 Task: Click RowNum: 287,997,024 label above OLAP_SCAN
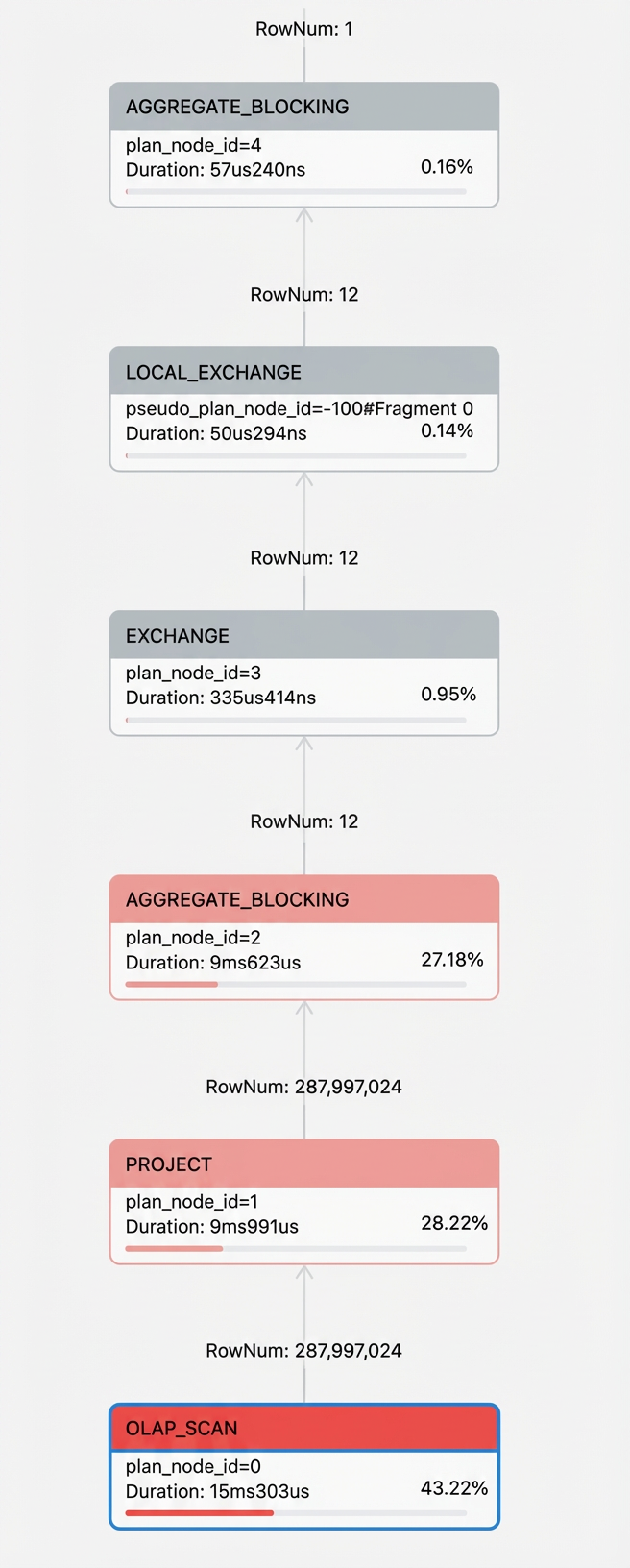pyautogui.click(x=304, y=1351)
